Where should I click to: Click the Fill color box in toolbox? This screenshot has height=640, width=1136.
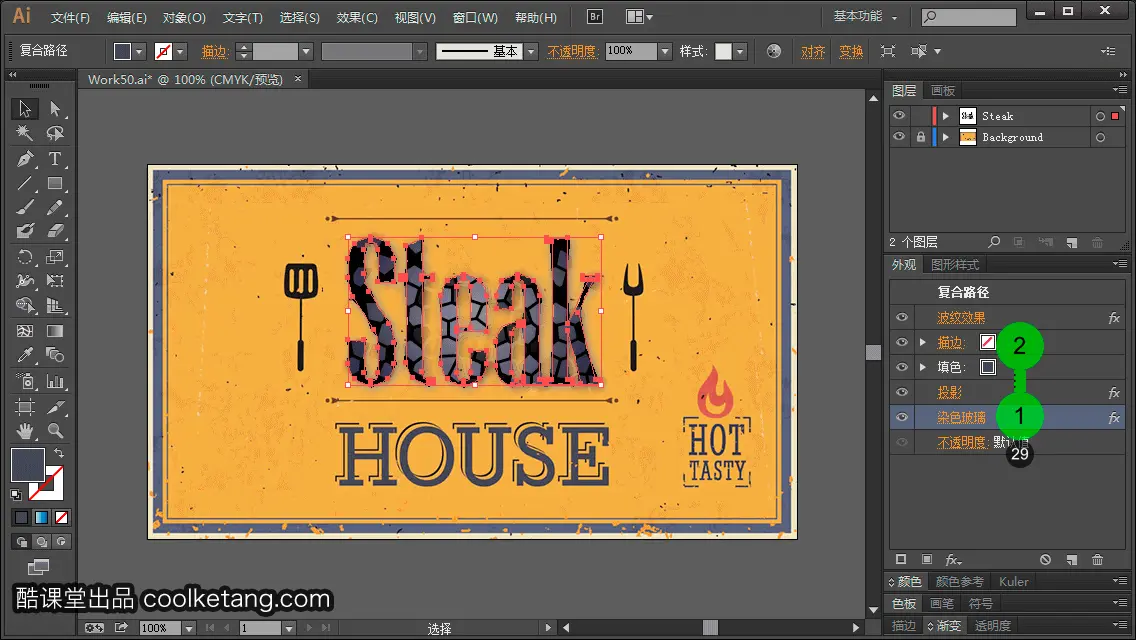tap(28, 465)
